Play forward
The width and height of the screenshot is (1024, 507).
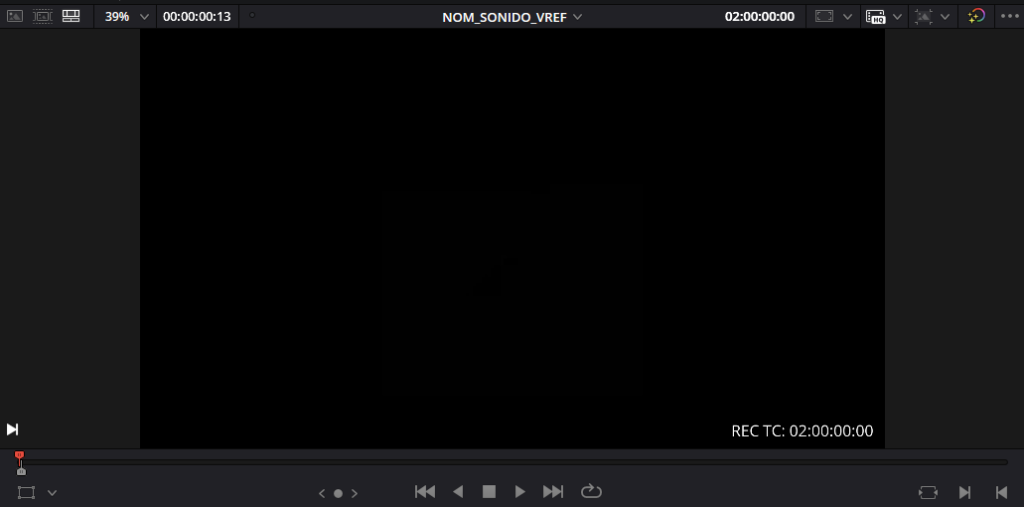click(520, 491)
